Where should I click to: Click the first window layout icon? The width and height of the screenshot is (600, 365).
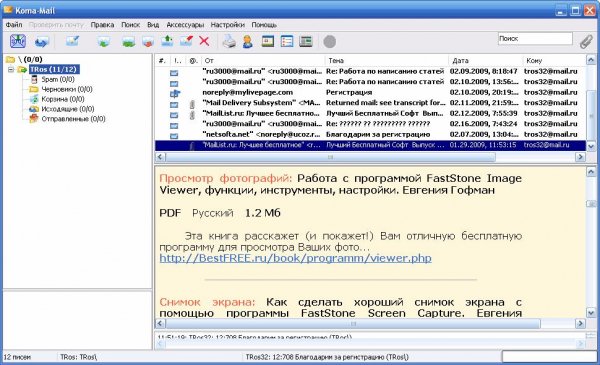268,41
